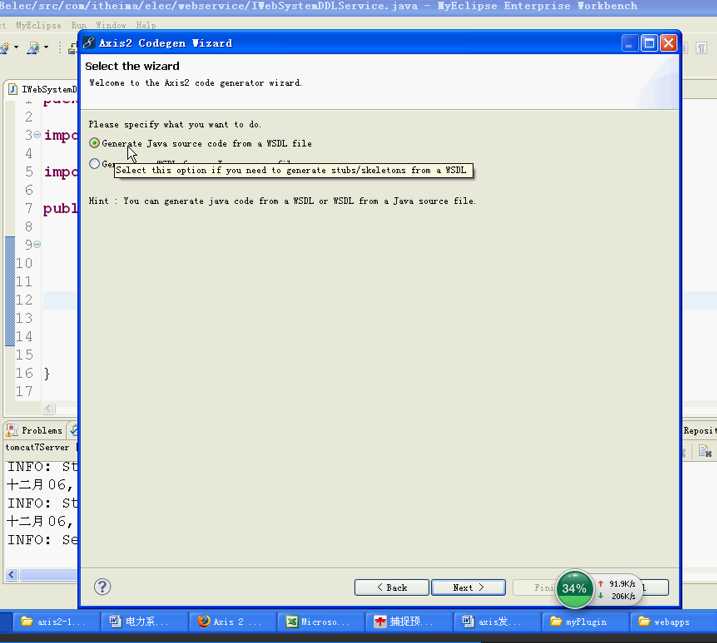Proceed with the Next button
The height and width of the screenshot is (643, 717).
pos(468,588)
